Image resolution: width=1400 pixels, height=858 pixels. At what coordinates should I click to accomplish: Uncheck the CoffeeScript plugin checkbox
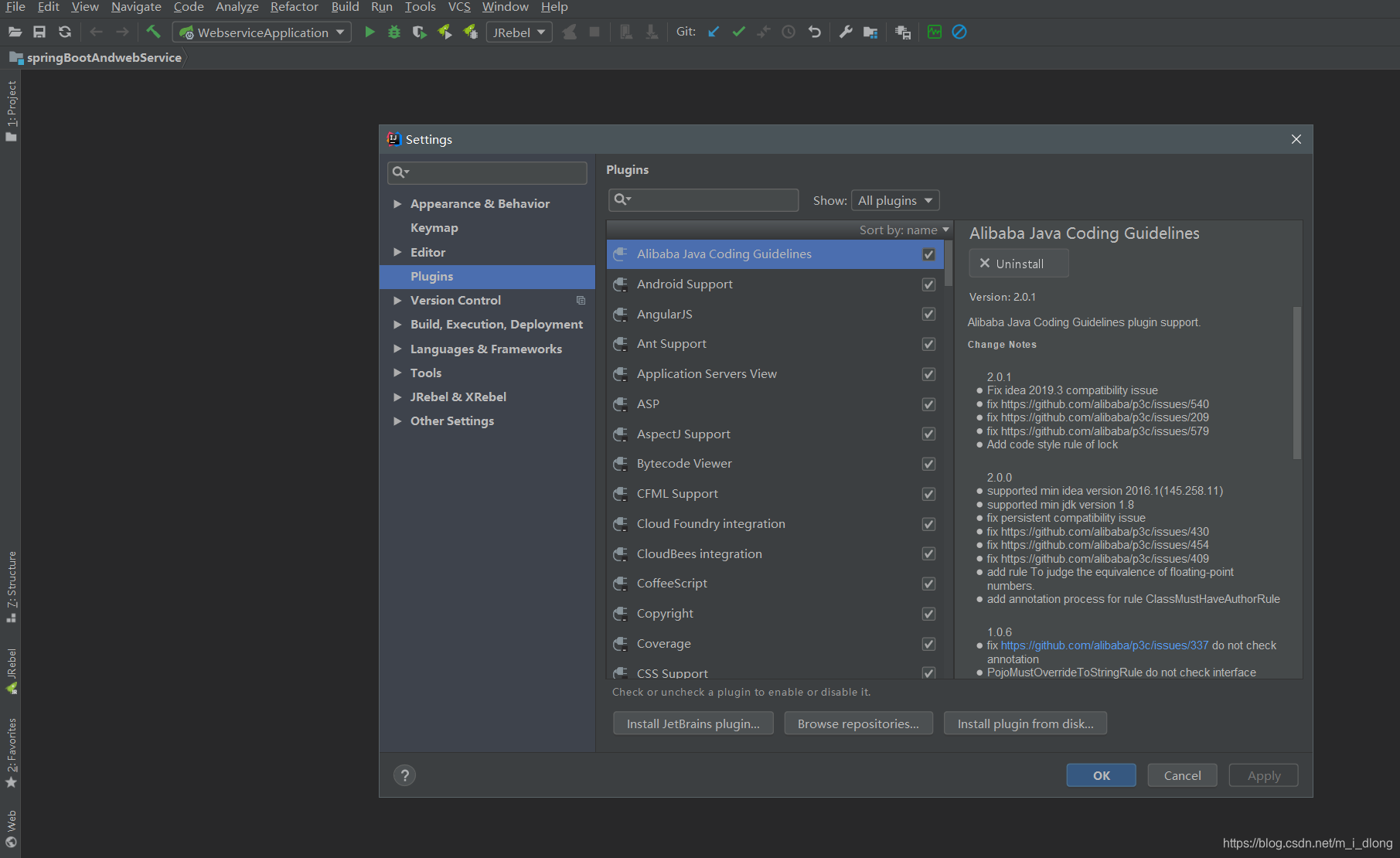928,584
